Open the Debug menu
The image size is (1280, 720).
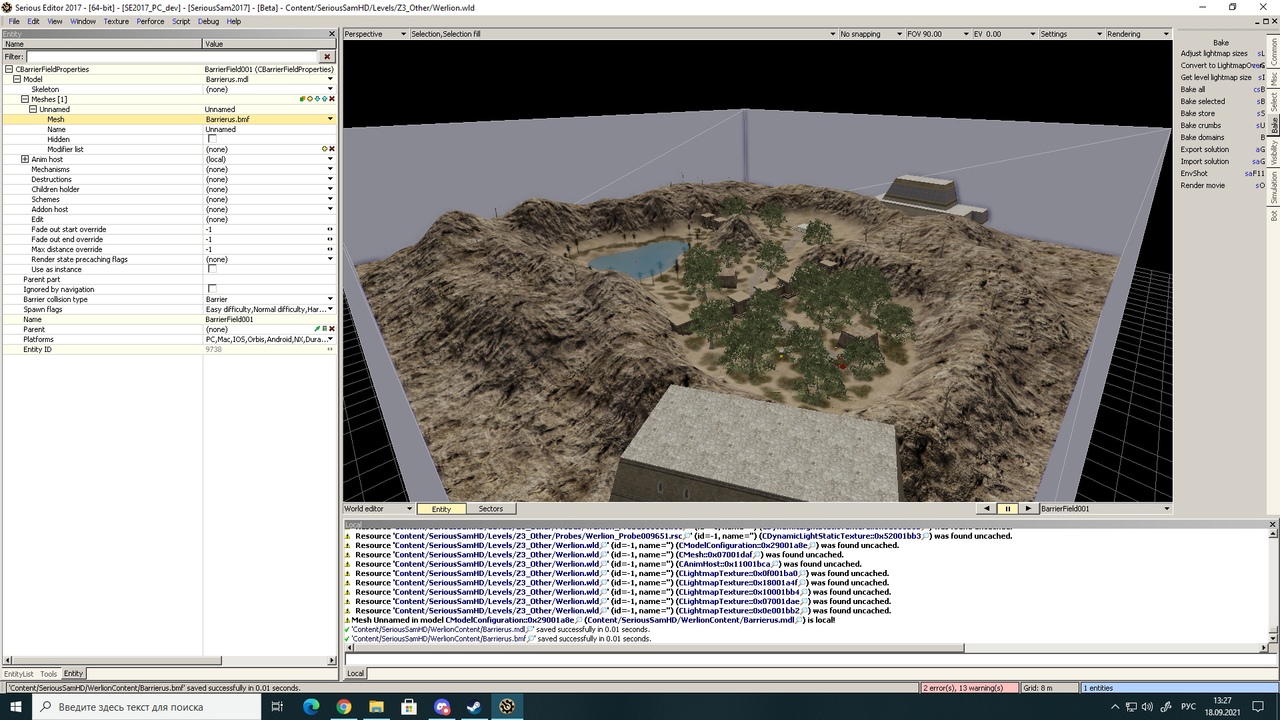coord(208,21)
